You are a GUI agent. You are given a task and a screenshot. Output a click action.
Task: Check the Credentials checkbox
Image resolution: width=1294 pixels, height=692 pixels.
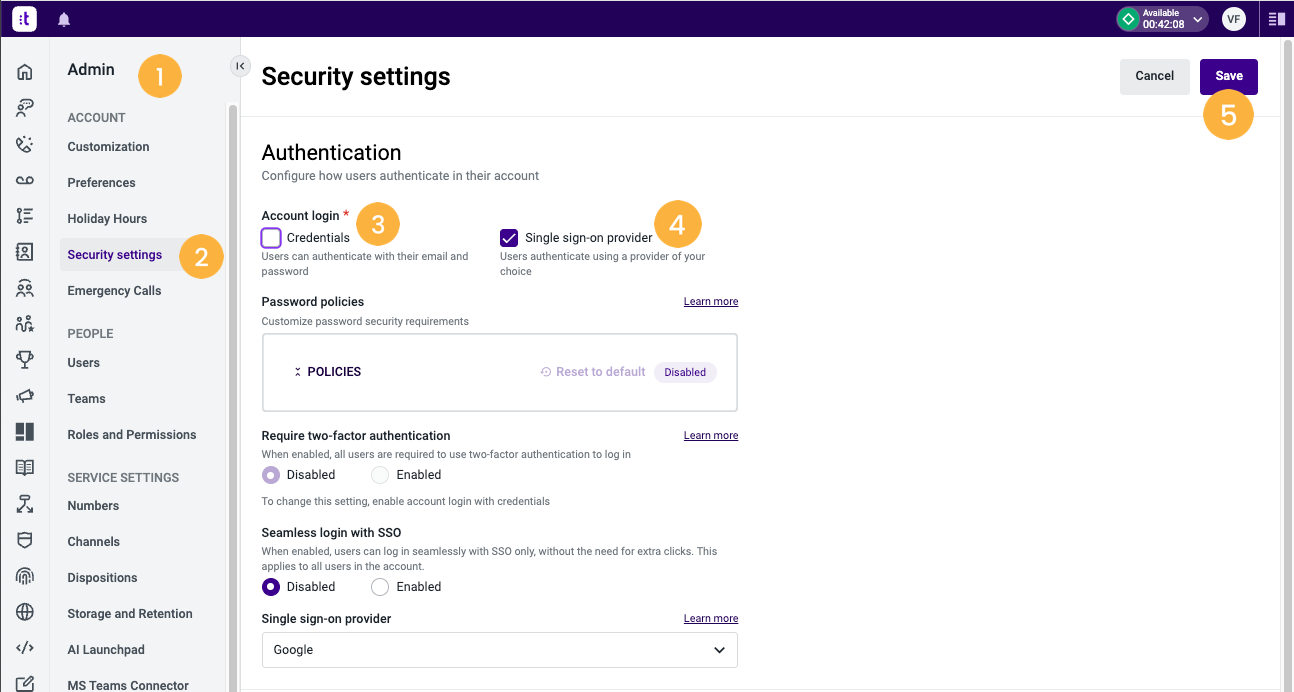point(271,238)
